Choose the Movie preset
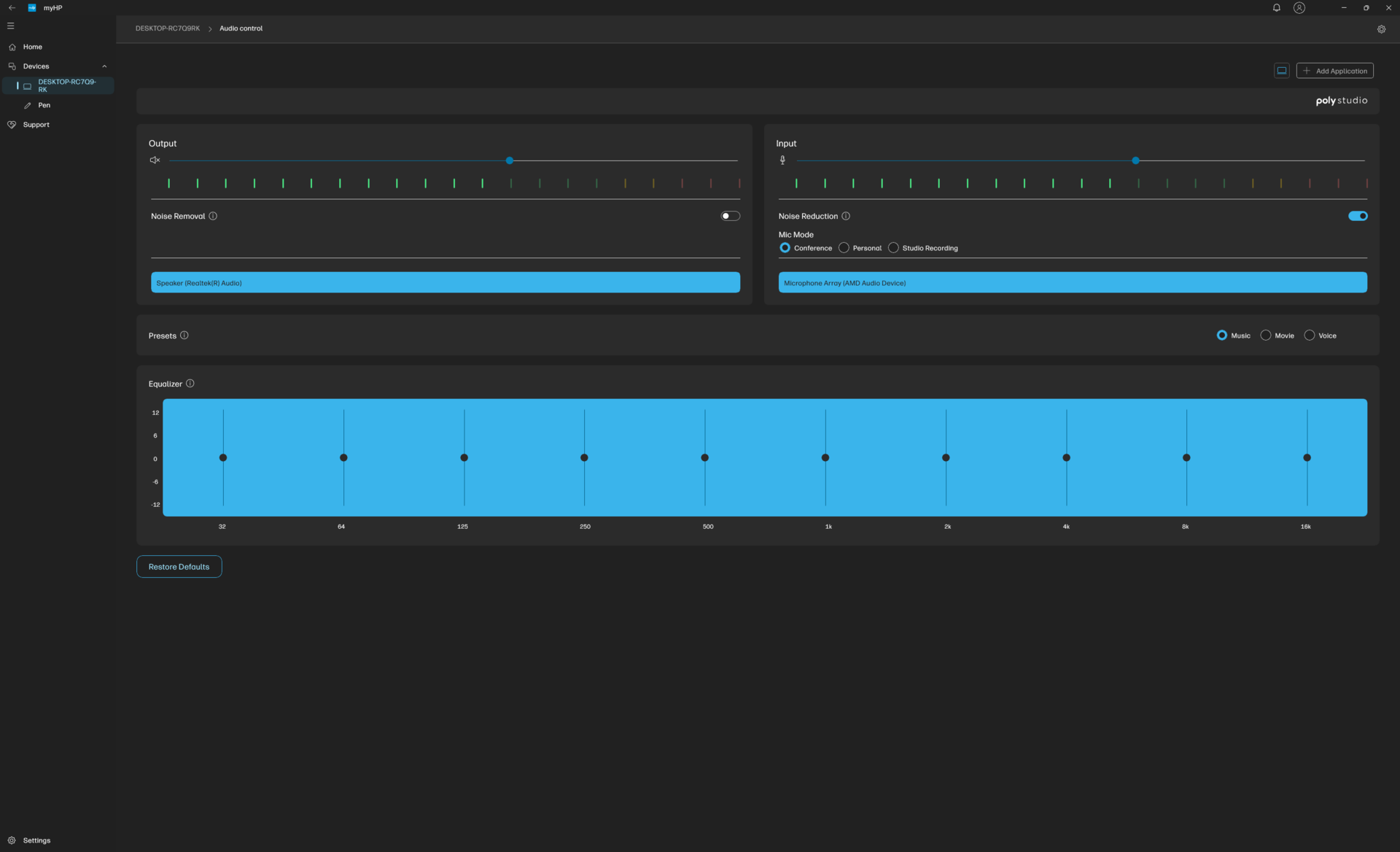Image resolution: width=1400 pixels, height=852 pixels. [x=1266, y=336]
